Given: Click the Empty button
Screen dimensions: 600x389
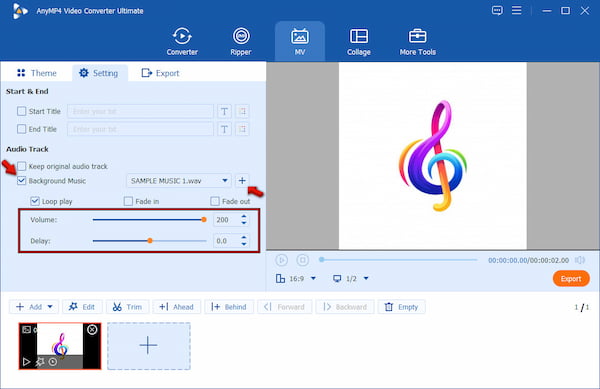Looking at the screenshot, I should [401, 307].
